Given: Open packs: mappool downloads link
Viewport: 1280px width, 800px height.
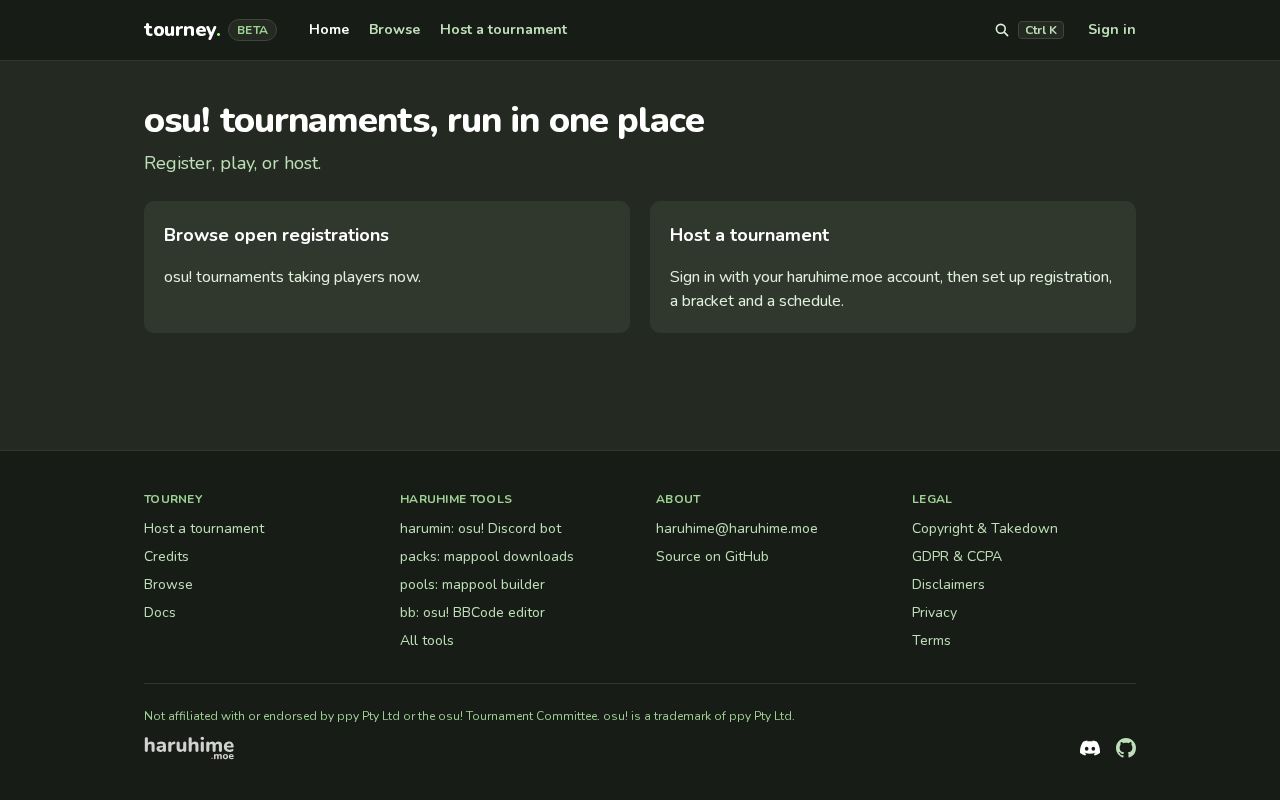Looking at the screenshot, I should click(487, 556).
